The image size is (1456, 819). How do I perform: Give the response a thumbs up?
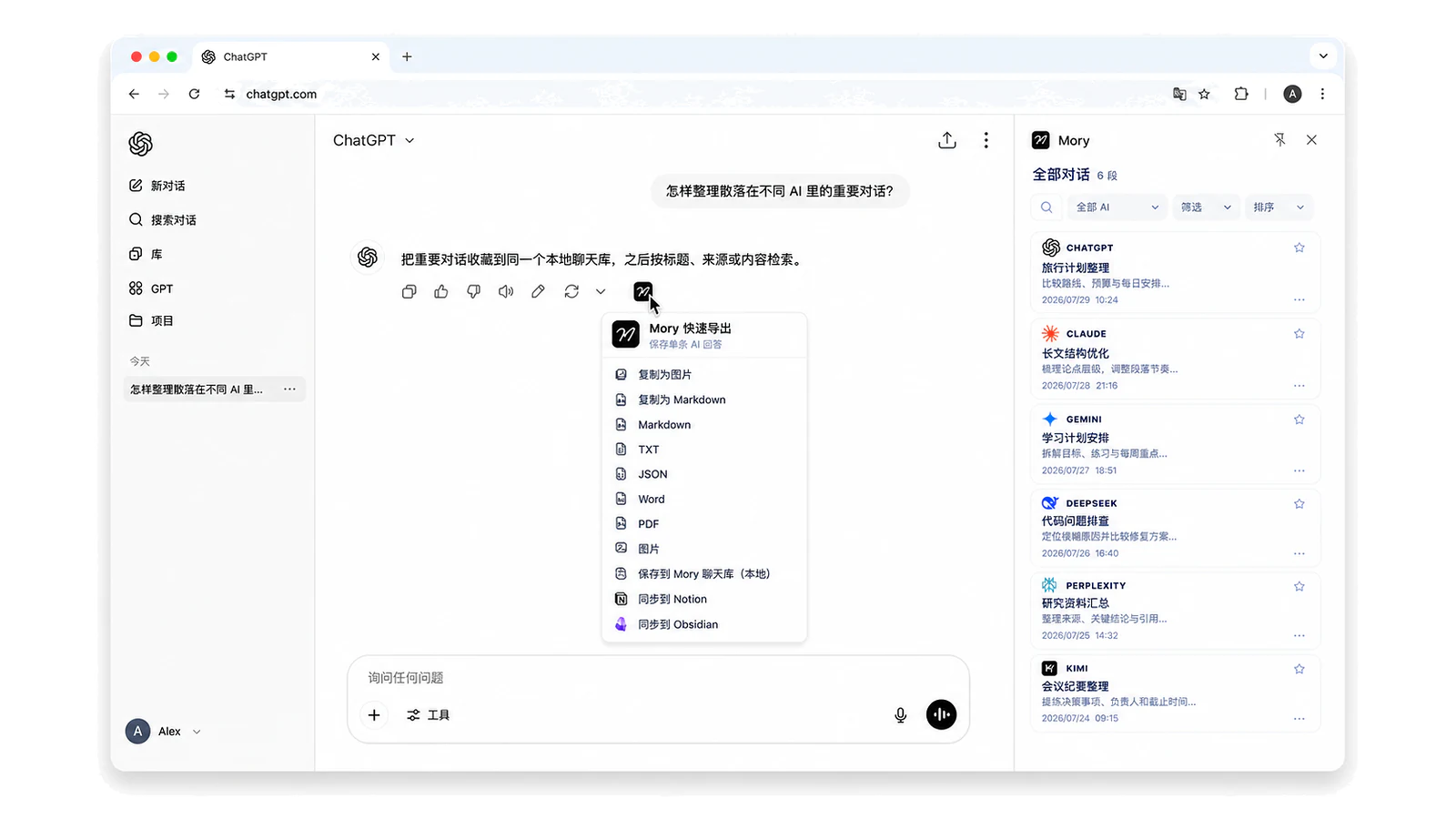tap(441, 291)
